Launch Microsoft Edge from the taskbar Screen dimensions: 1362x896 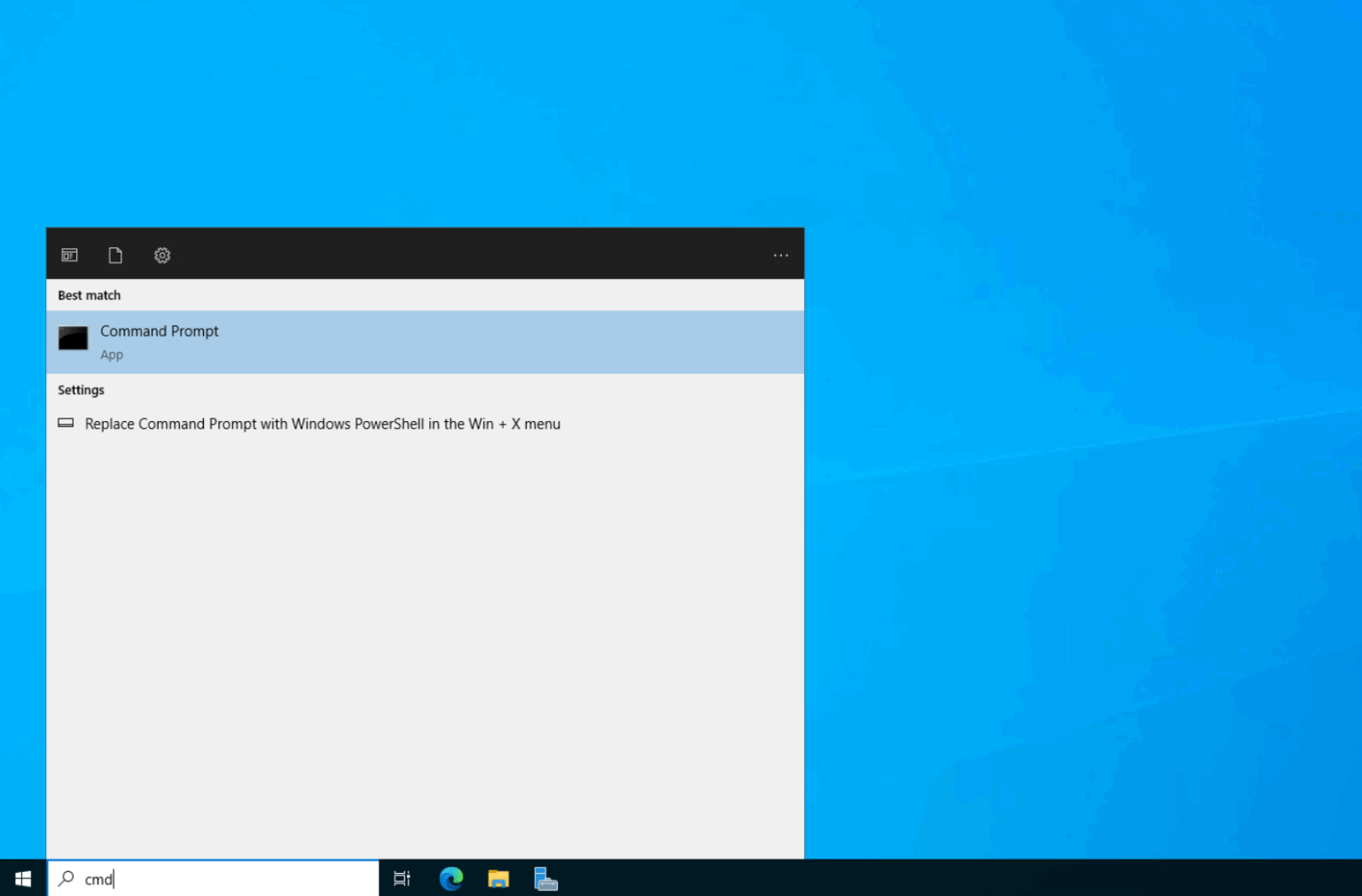[x=451, y=877]
